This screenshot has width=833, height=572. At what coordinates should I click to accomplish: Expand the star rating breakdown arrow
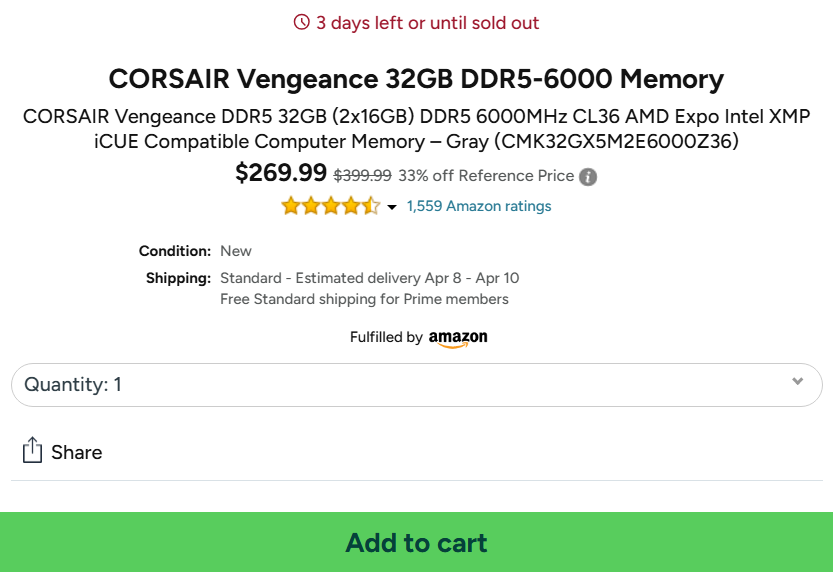click(392, 207)
